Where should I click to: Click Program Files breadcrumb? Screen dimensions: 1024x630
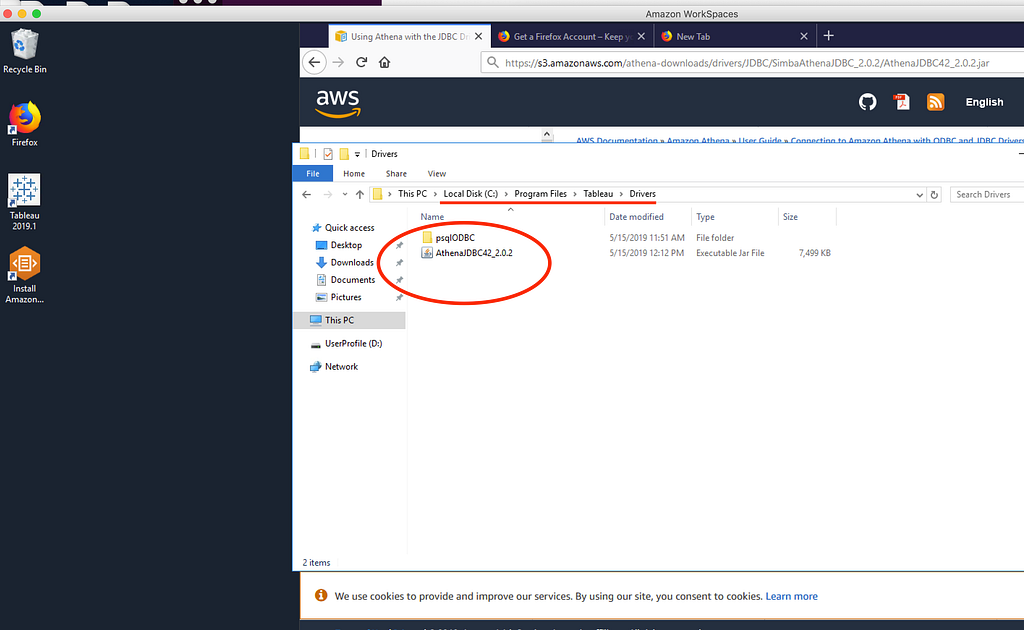[x=540, y=194]
